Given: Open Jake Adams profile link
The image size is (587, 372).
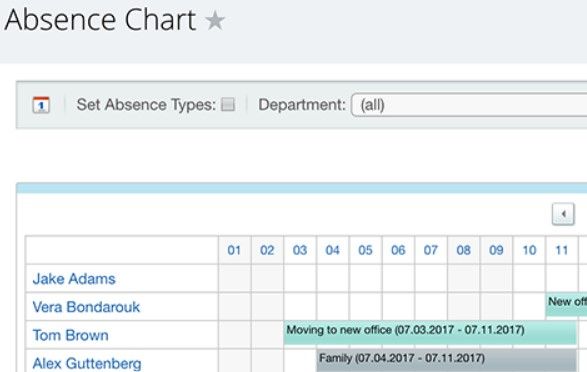Looking at the screenshot, I should (74, 279).
